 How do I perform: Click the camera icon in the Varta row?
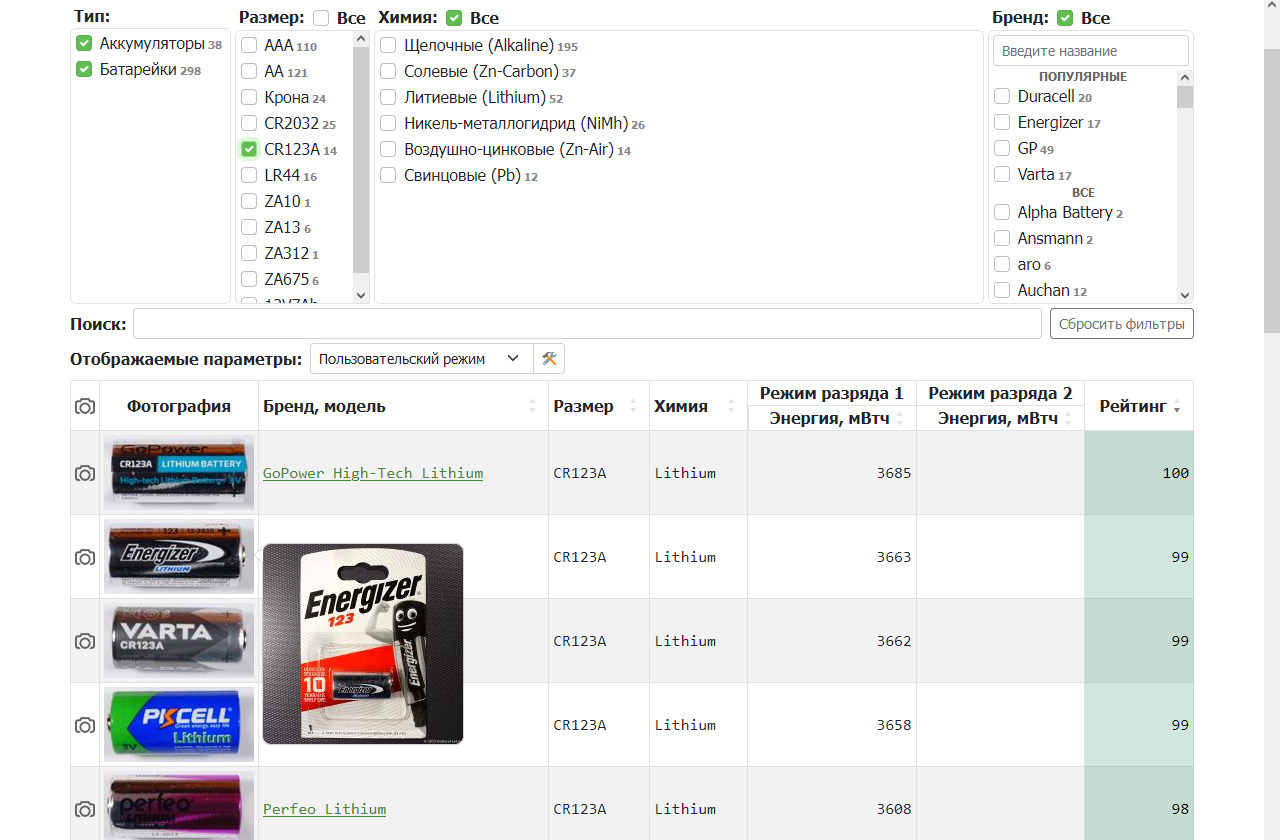tap(85, 641)
